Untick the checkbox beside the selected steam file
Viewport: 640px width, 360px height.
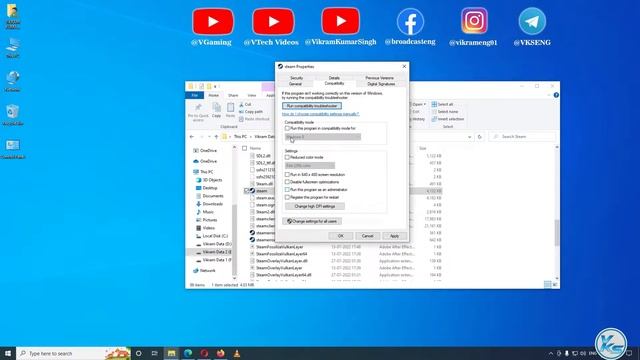(246, 191)
